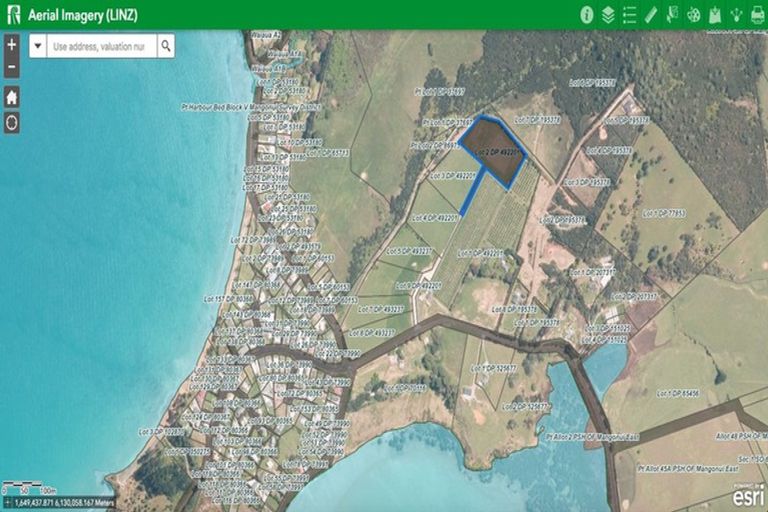This screenshot has width=768, height=512.
Task: Click the search magnifier button
Action: (166, 46)
